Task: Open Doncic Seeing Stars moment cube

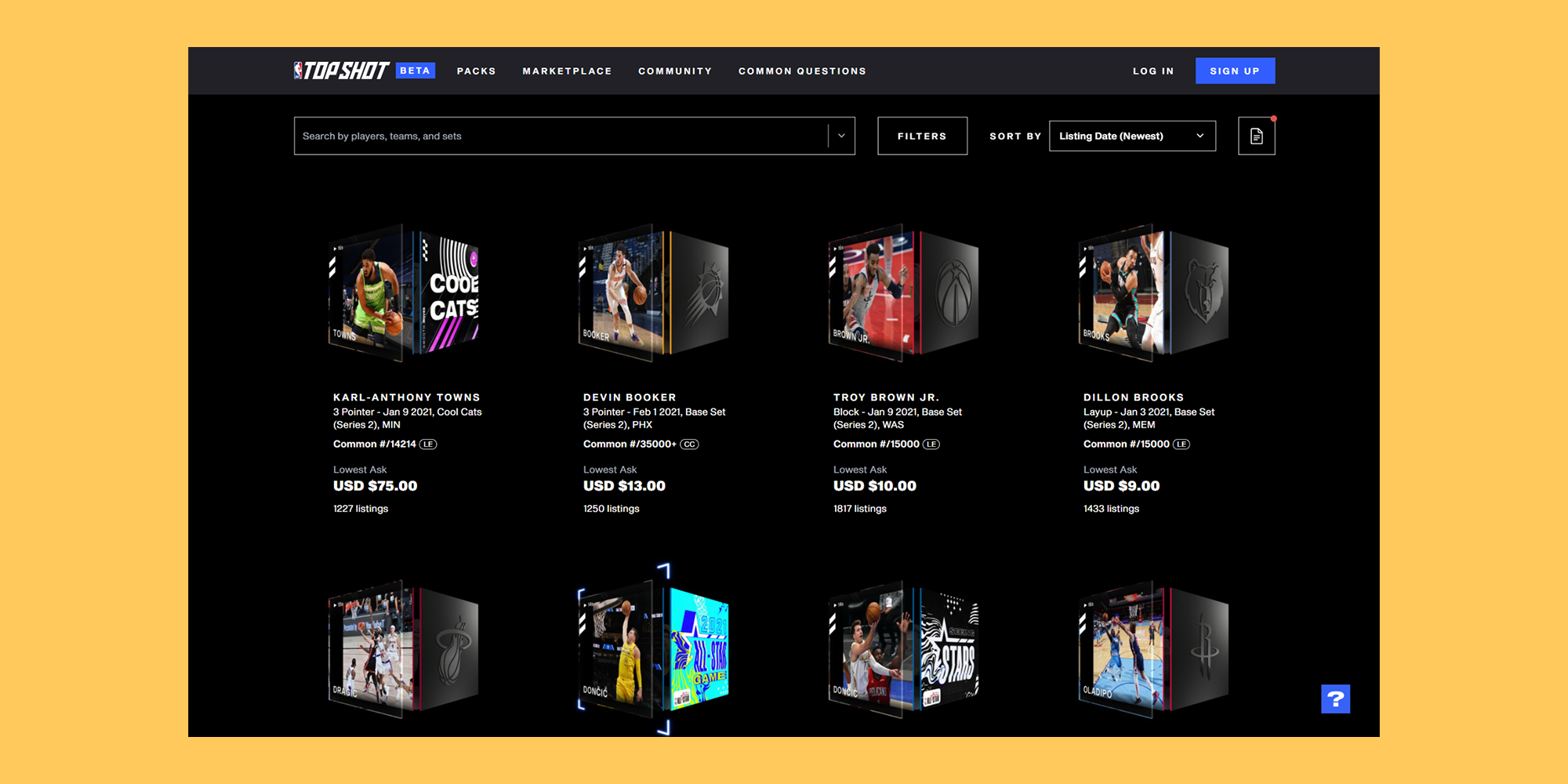Action: pyautogui.click(x=904, y=649)
